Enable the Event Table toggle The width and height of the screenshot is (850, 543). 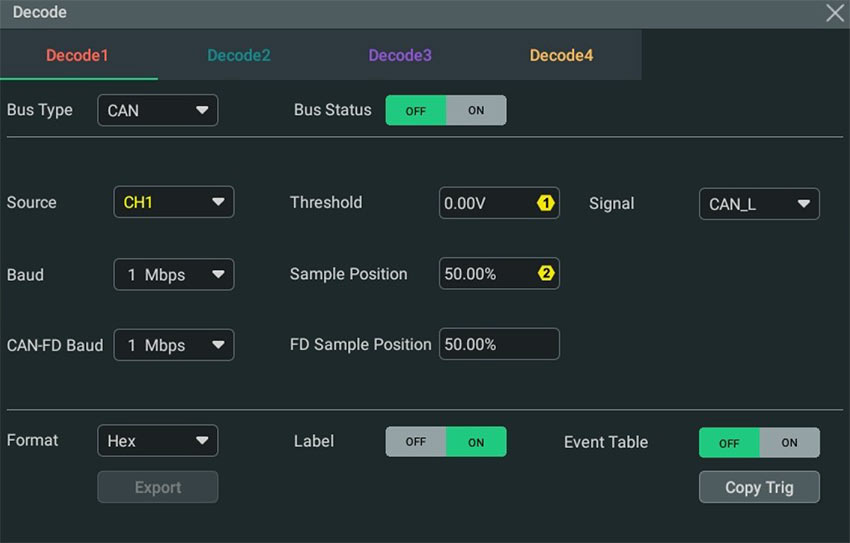tap(789, 443)
